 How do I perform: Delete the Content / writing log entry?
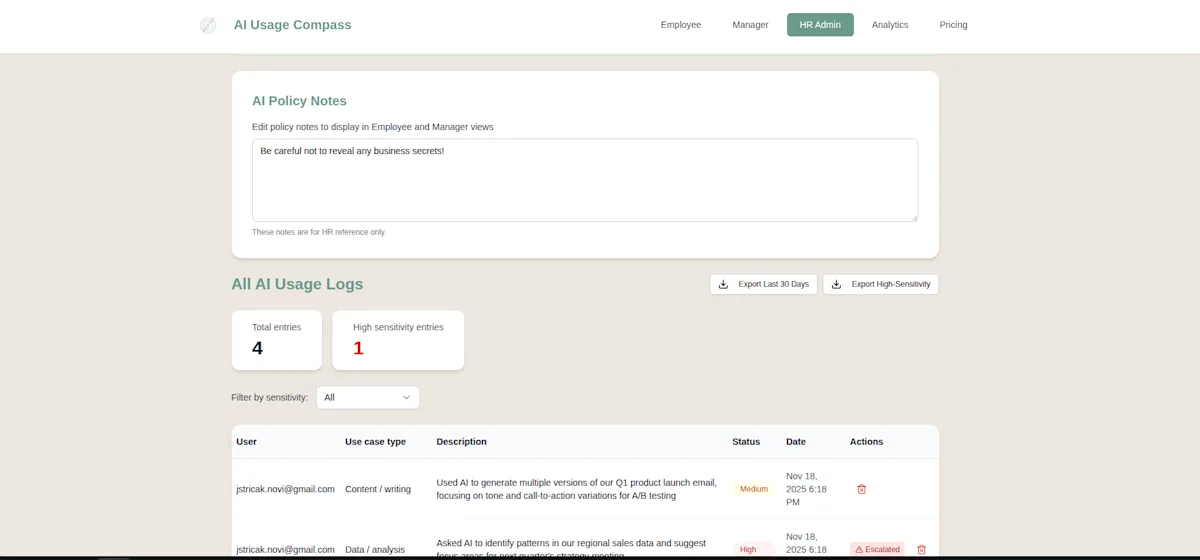pyautogui.click(x=862, y=489)
